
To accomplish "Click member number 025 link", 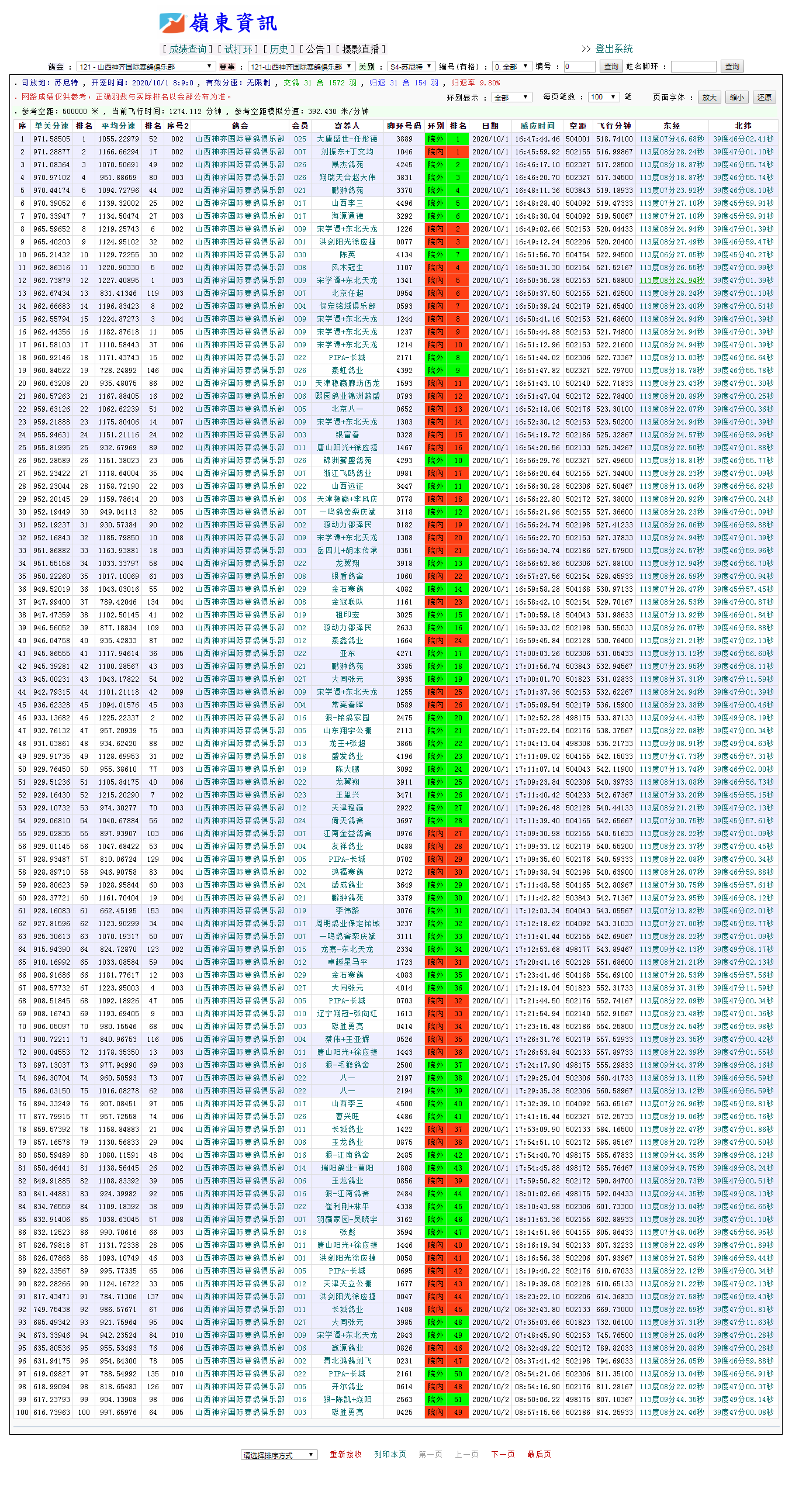I will pyautogui.click(x=300, y=139).
